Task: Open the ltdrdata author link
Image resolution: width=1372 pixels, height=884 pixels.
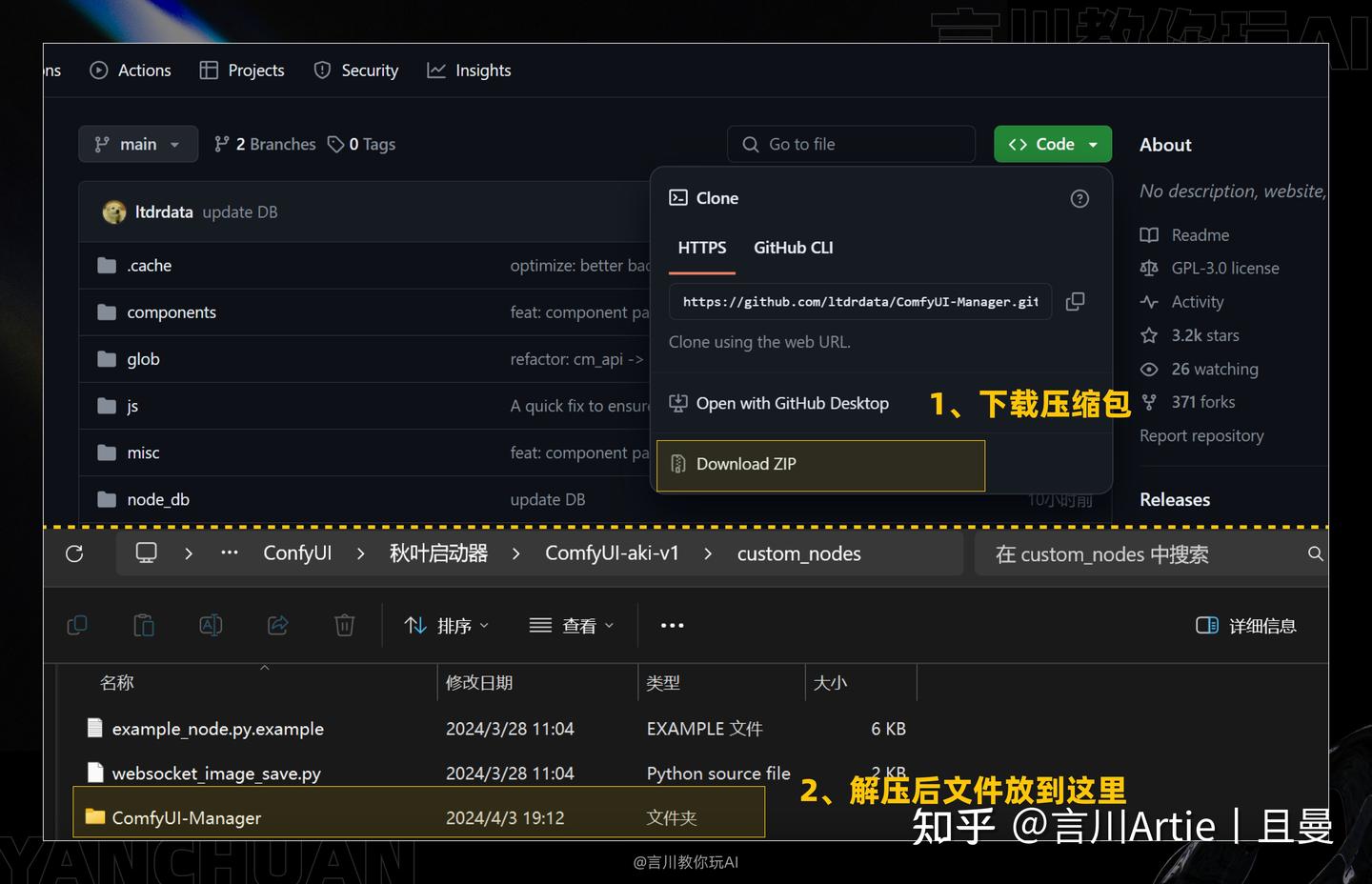Action: tap(164, 211)
